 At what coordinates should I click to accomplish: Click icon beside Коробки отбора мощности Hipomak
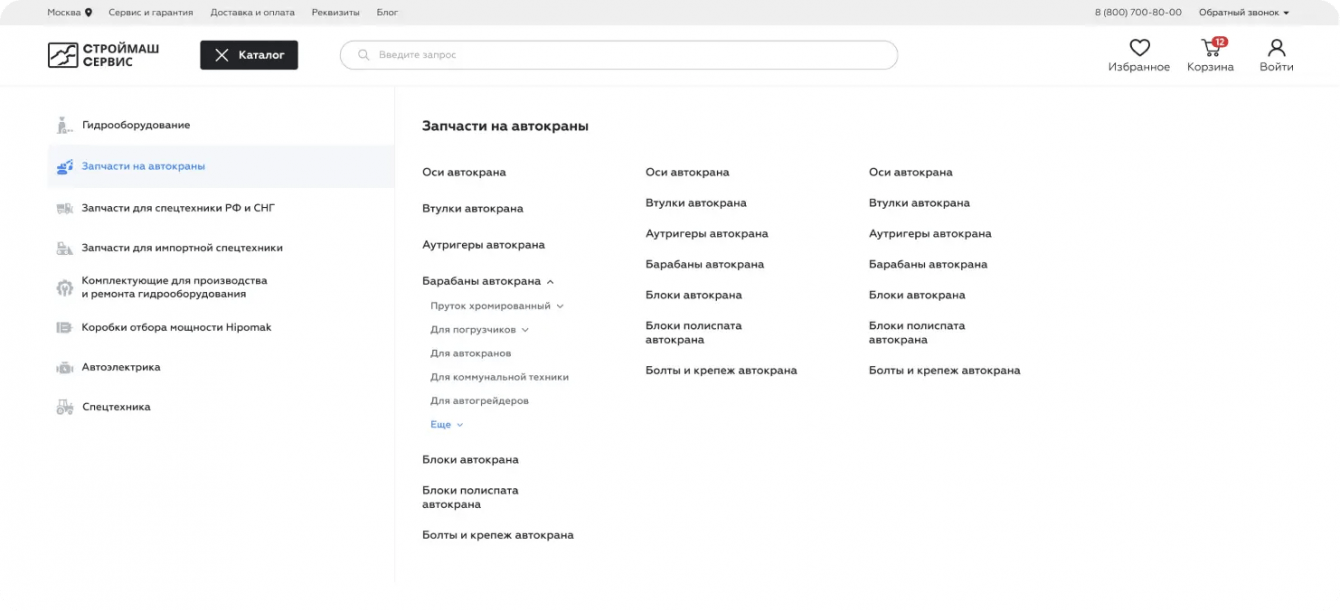pos(64,327)
